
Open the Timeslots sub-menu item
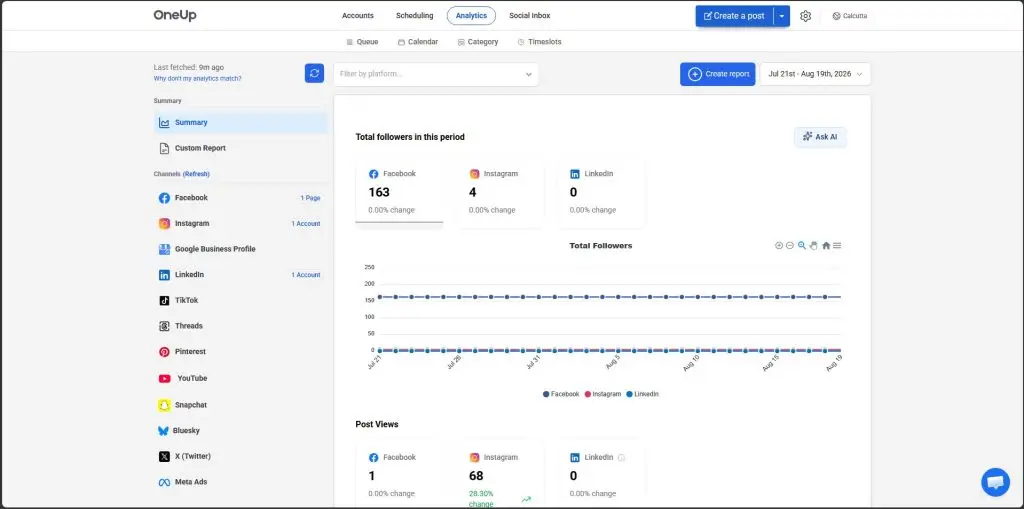point(539,42)
